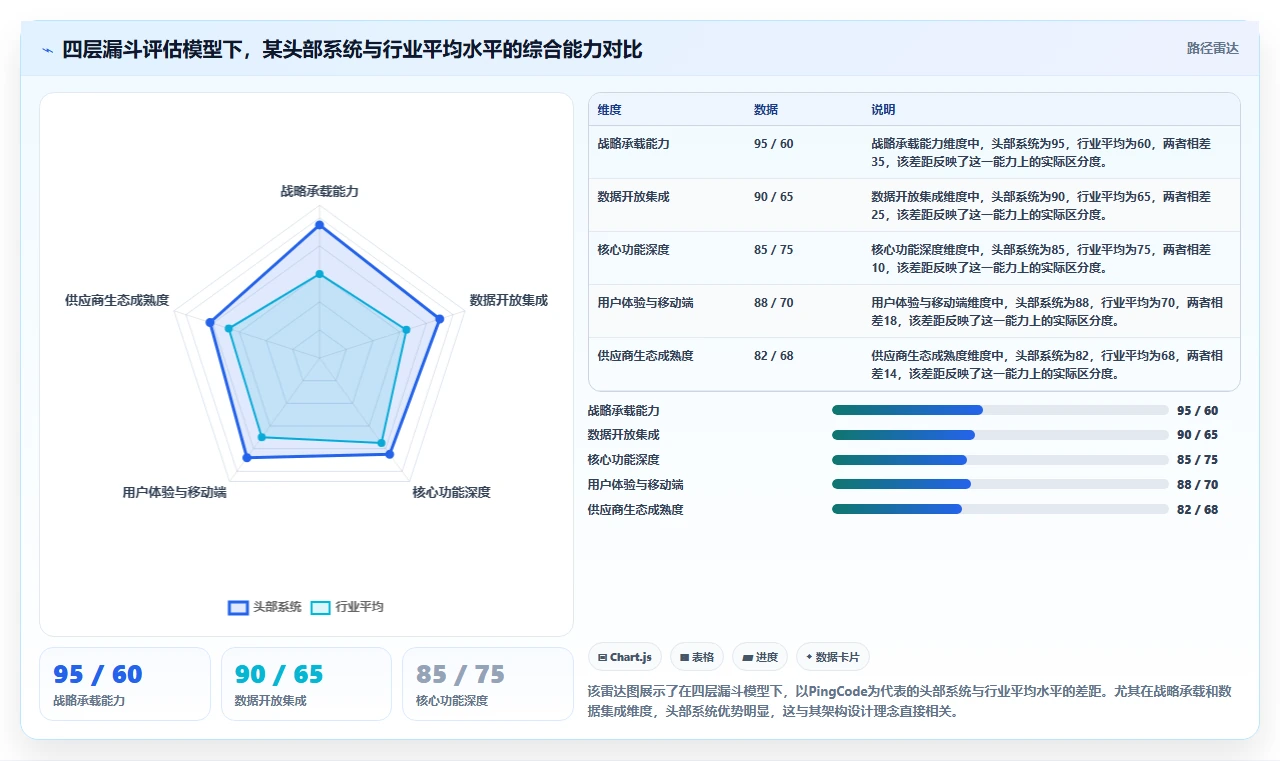Click the 供应商生态成熟度 radar axis label

[x=117, y=300]
